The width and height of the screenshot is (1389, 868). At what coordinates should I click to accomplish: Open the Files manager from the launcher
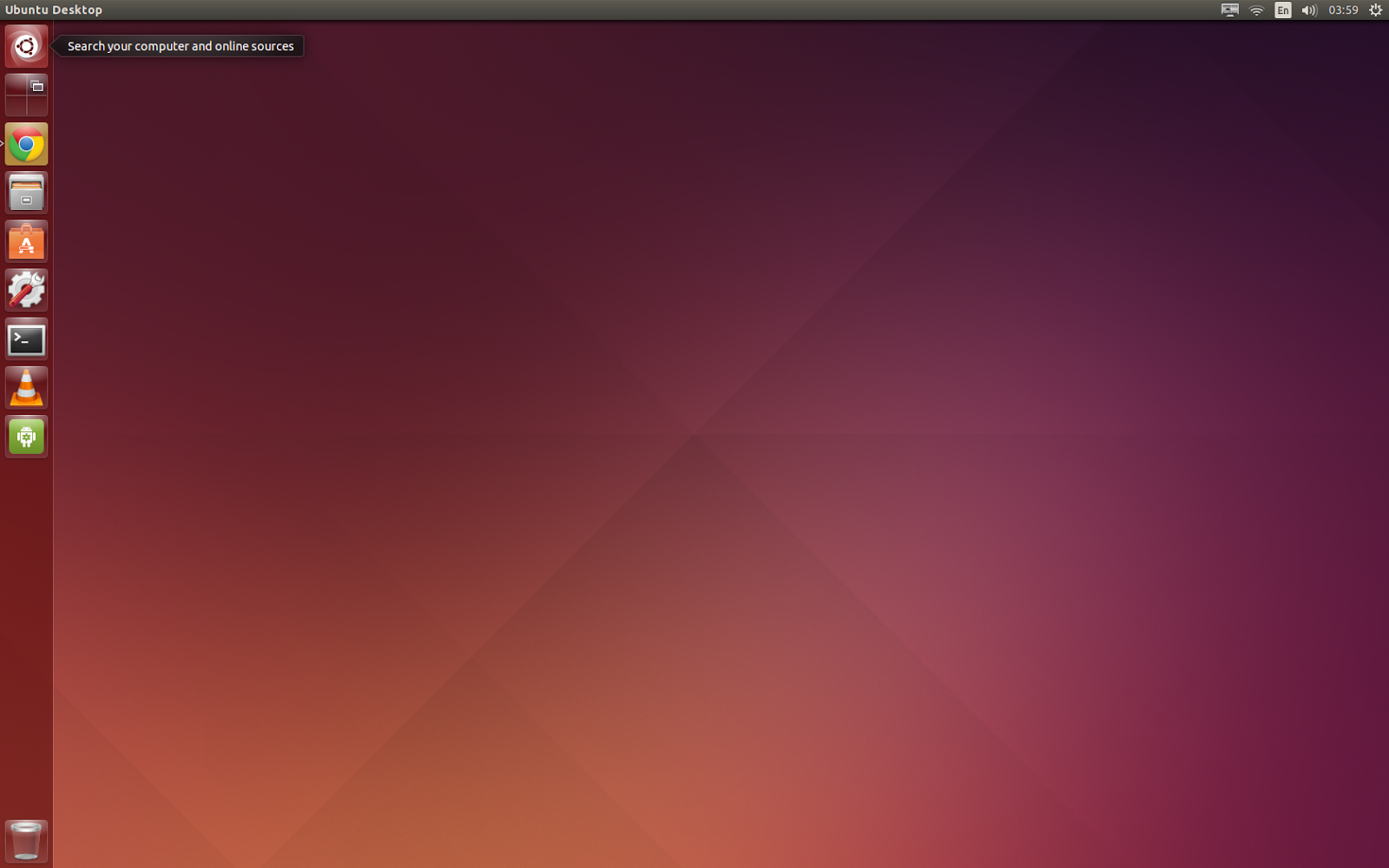click(26, 193)
